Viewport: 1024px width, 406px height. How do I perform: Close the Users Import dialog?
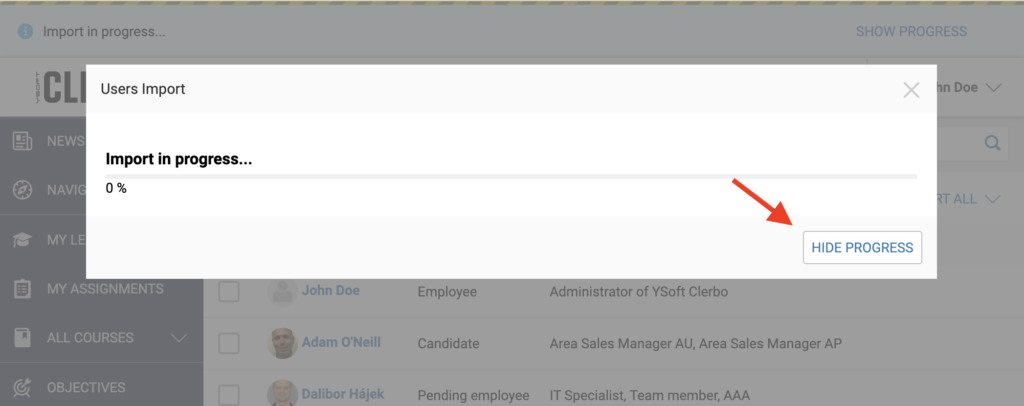click(911, 90)
